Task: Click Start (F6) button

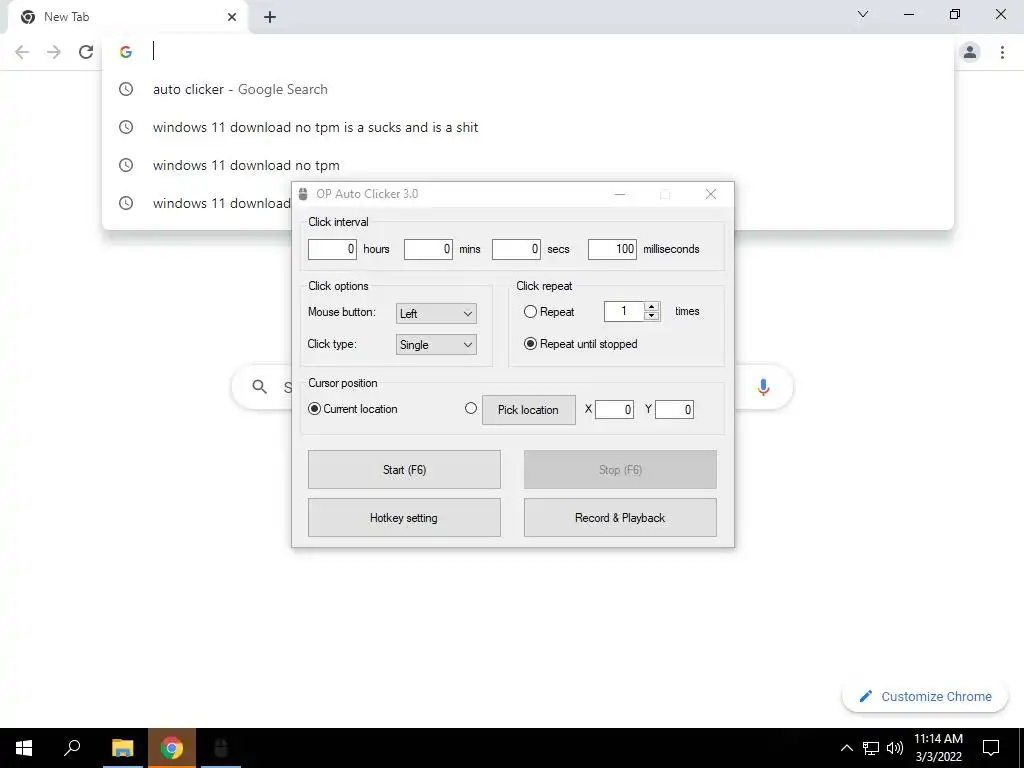Action: point(404,470)
